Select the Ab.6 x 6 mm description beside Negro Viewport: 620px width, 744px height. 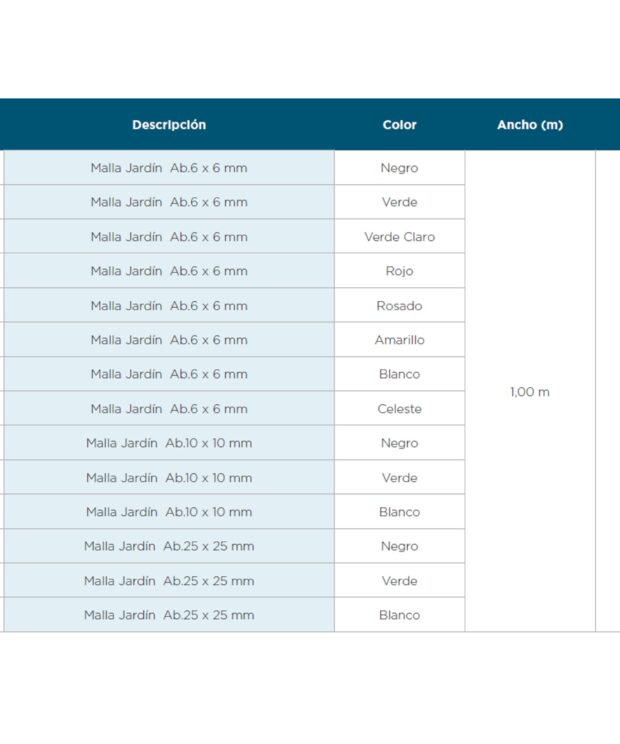point(169,168)
